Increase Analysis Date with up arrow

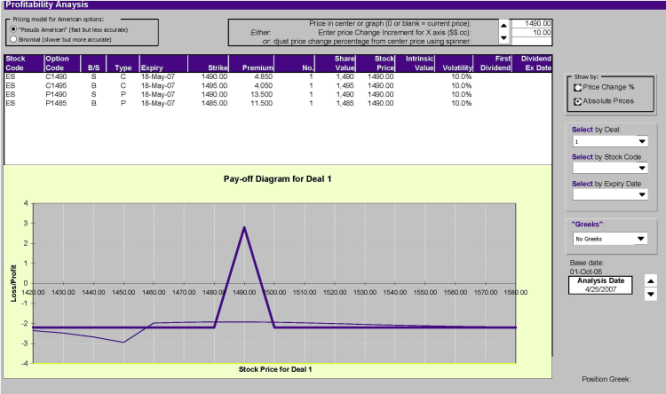650,281
